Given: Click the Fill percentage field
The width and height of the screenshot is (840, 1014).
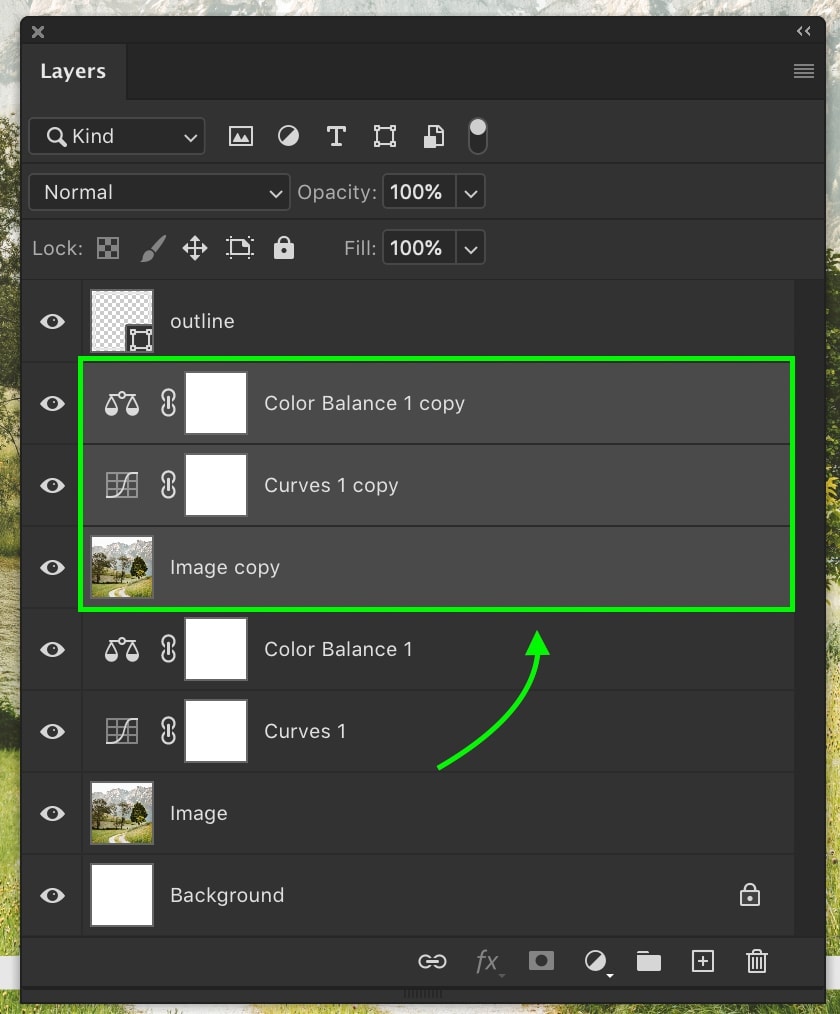Looking at the screenshot, I should (416, 248).
